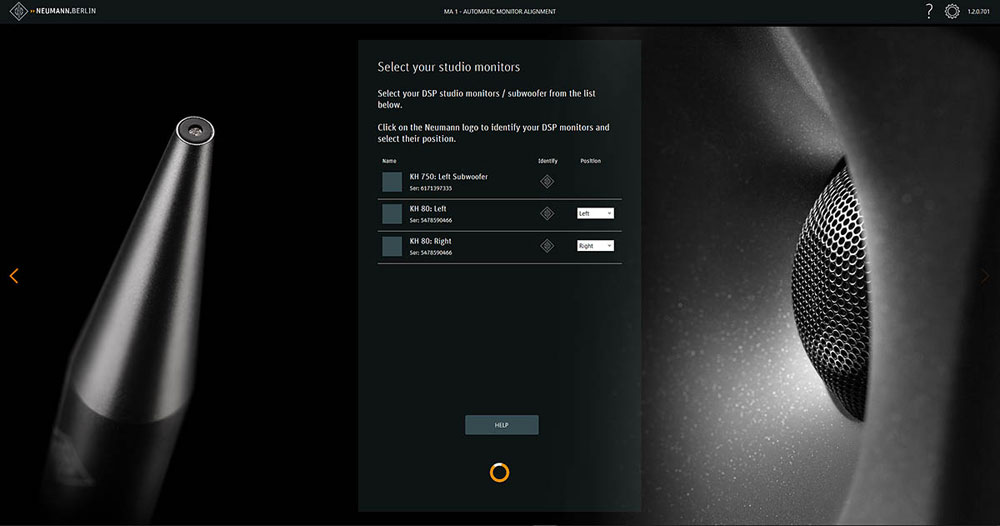Click the orange progress ring indicator

499,472
